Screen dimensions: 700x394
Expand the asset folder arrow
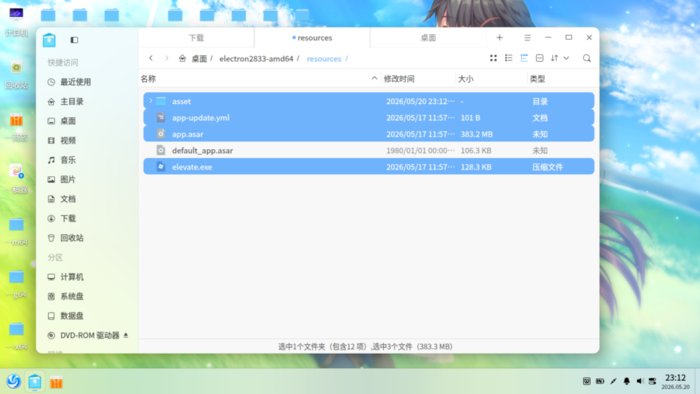150,101
